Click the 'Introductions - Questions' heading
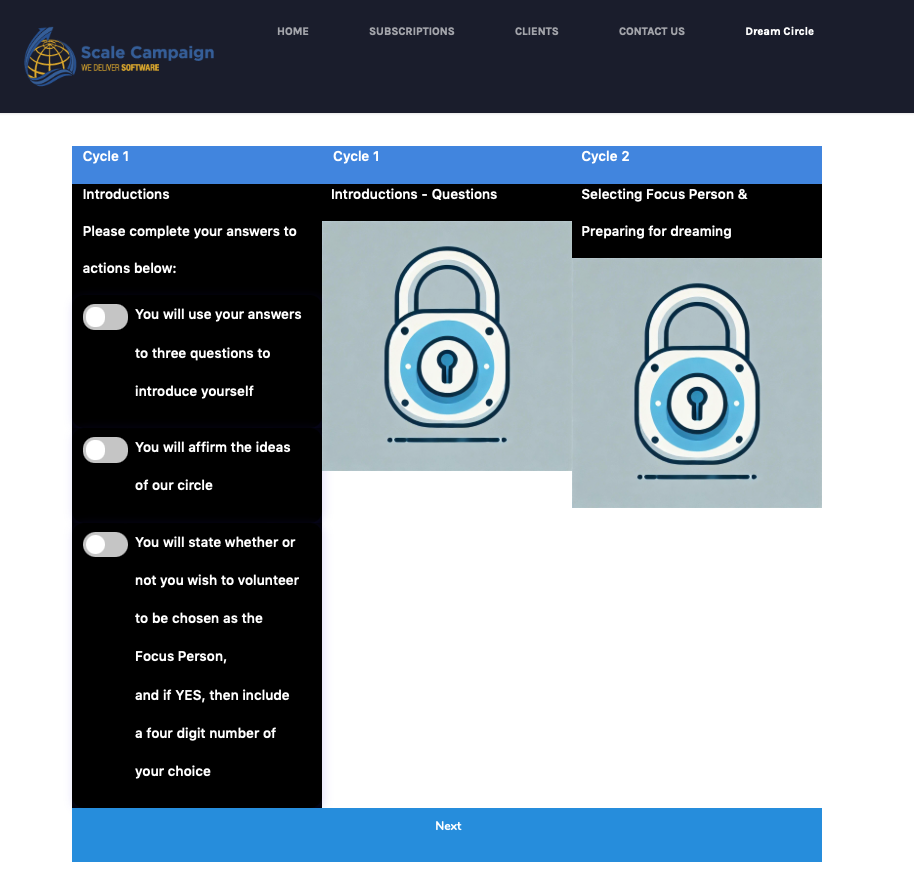Image resolution: width=914 pixels, height=869 pixels. tap(414, 194)
